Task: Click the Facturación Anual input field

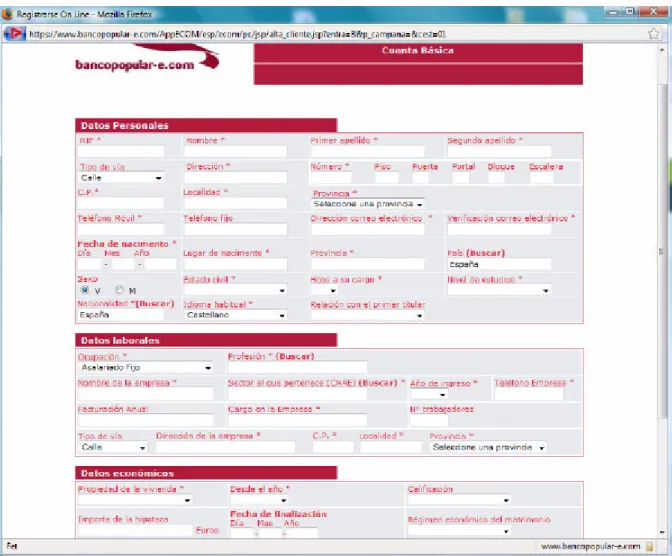Action: (145, 420)
